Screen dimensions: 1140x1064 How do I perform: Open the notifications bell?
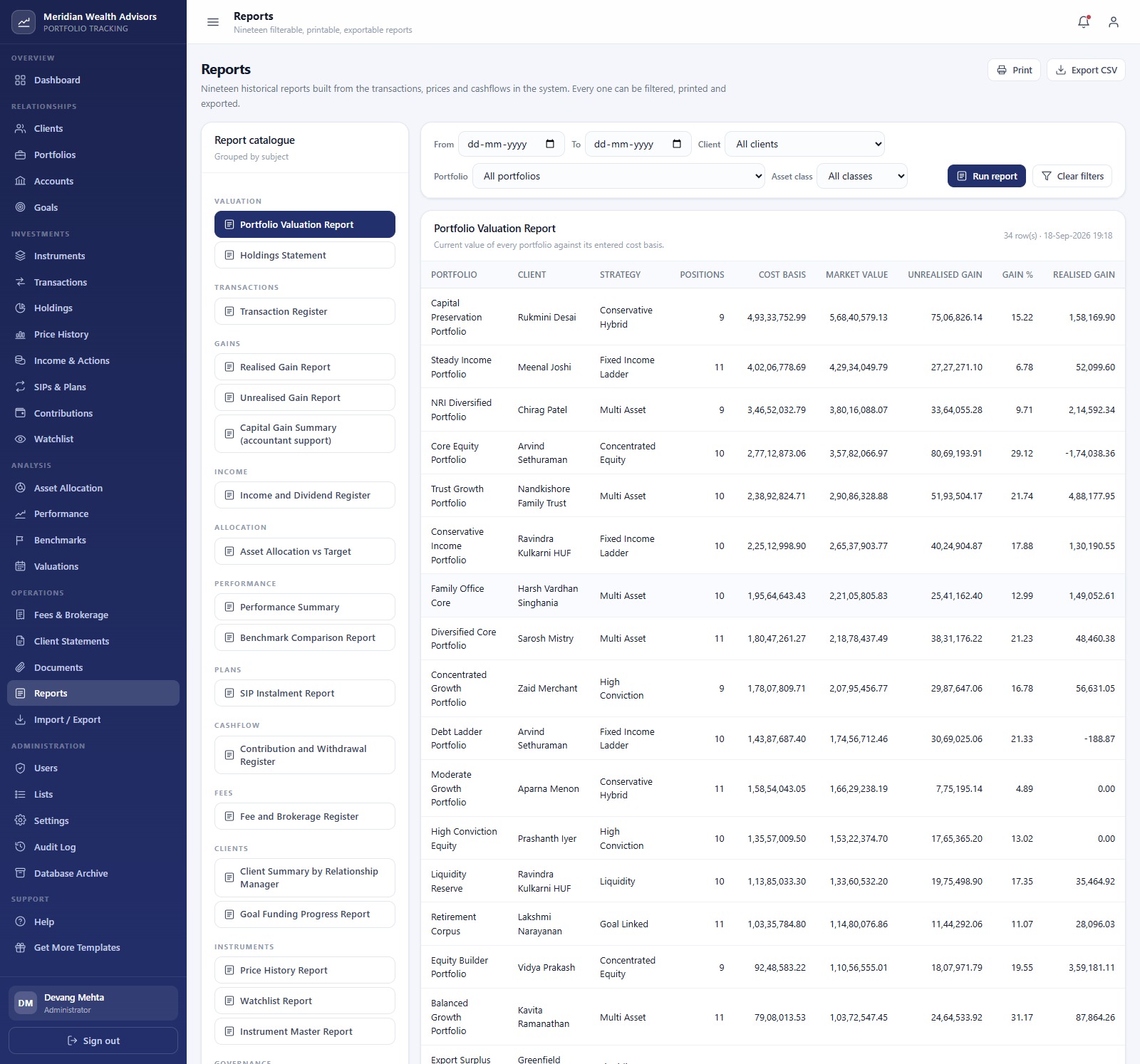pos(1084,22)
